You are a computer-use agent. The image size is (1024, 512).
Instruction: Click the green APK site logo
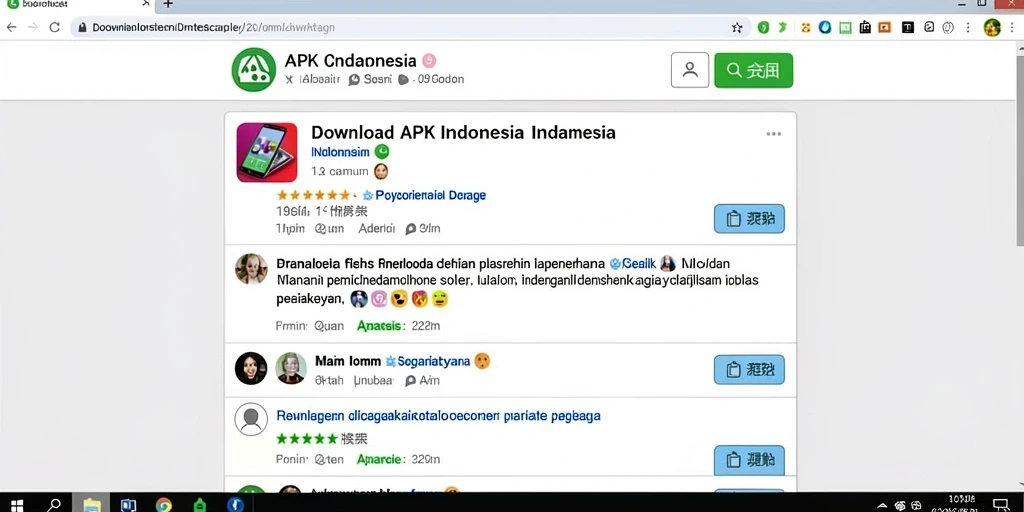253,69
